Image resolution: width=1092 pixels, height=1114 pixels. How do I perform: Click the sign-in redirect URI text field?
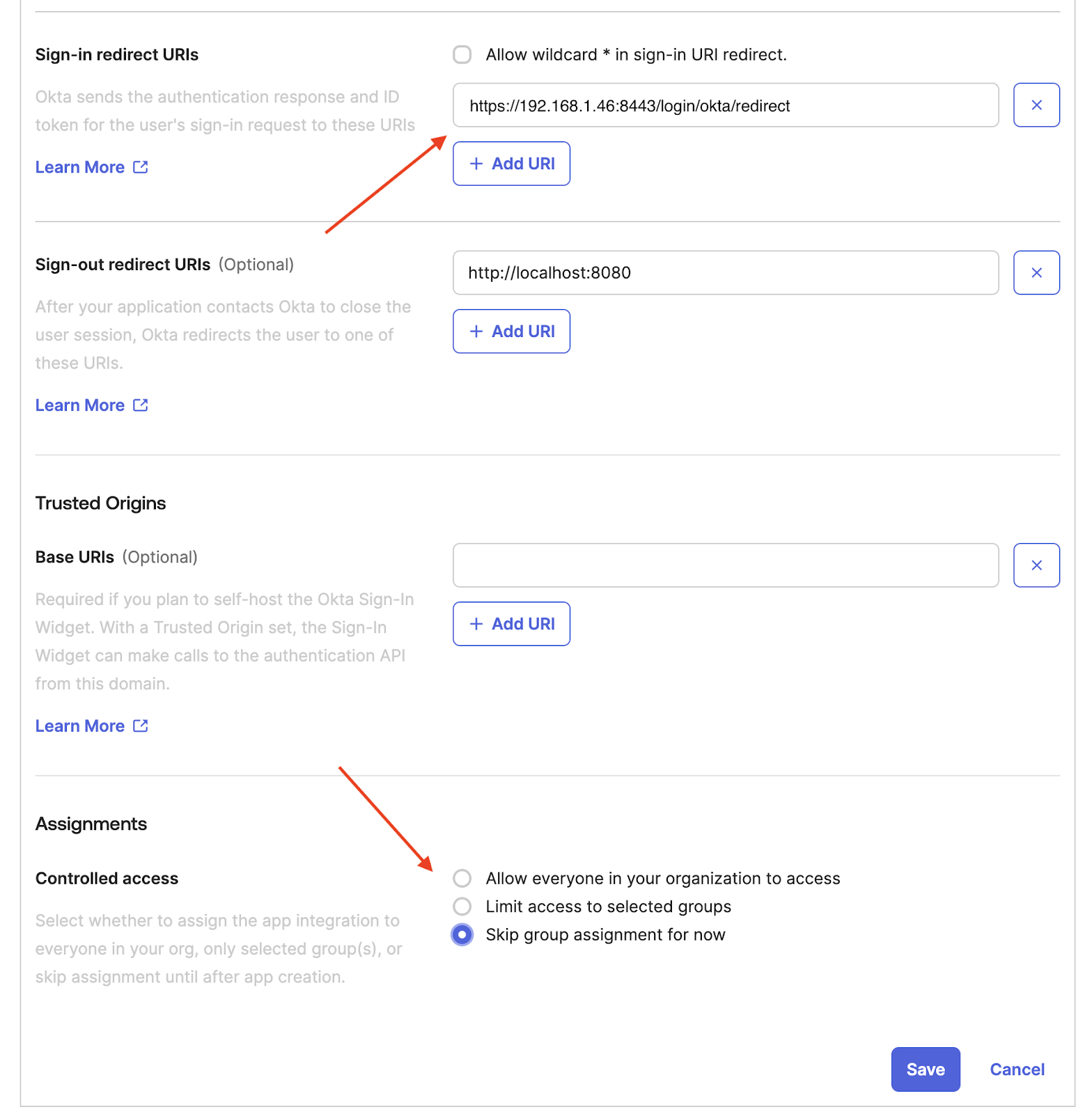tap(725, 106)
